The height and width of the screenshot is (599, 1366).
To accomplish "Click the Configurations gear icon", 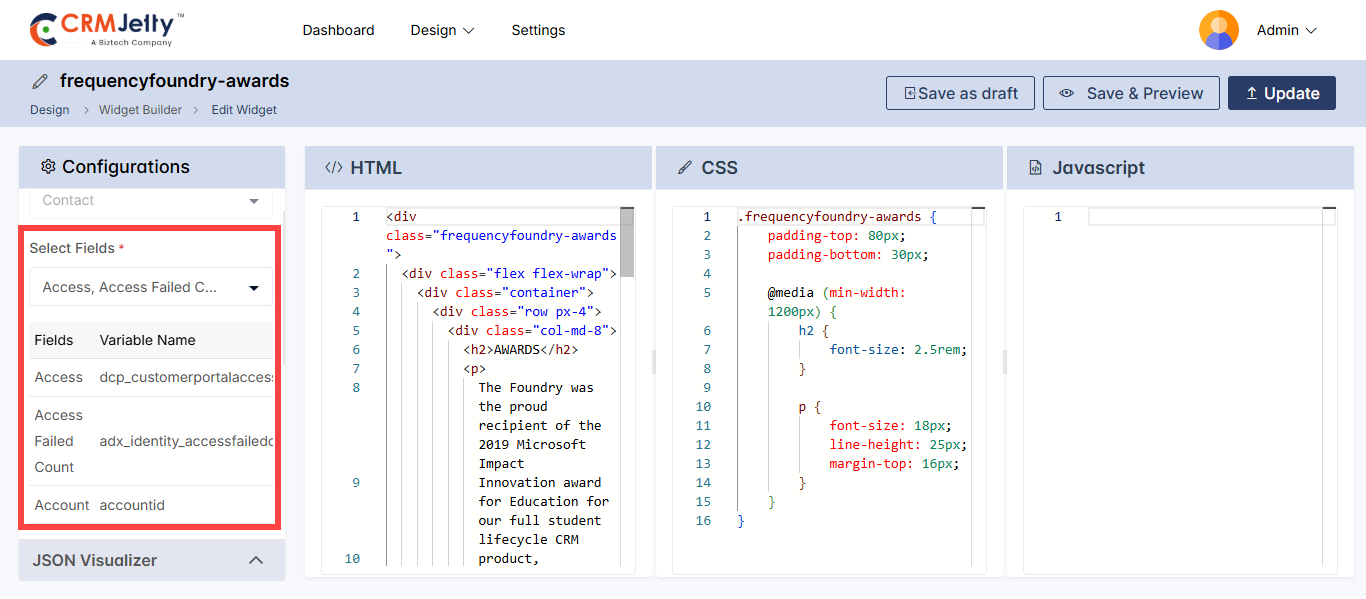I will click(47, 167).
